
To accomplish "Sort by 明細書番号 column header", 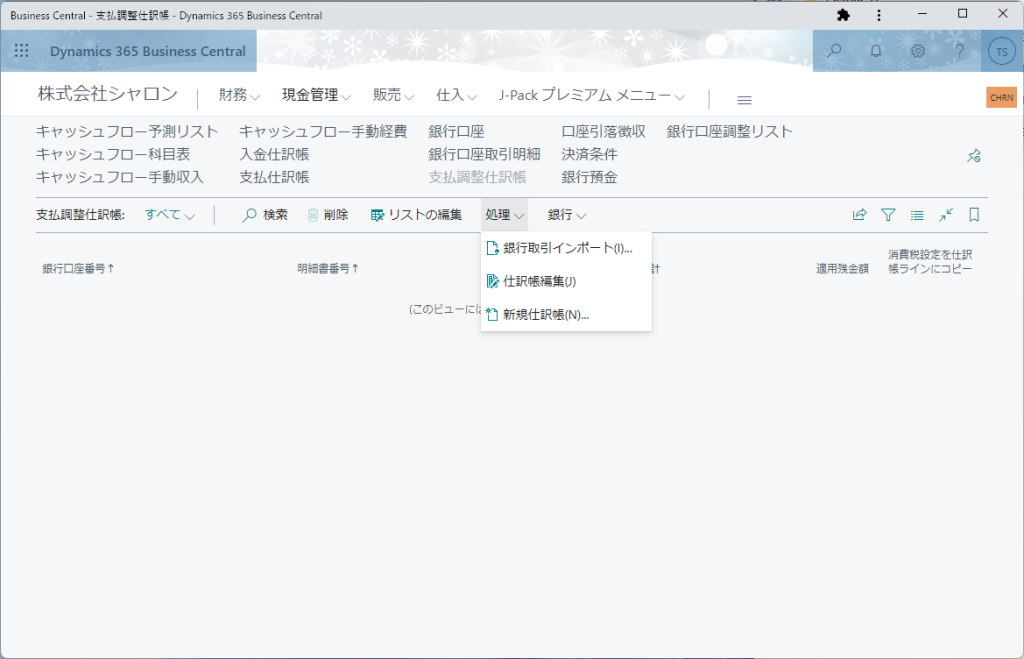I will point(328,268).
